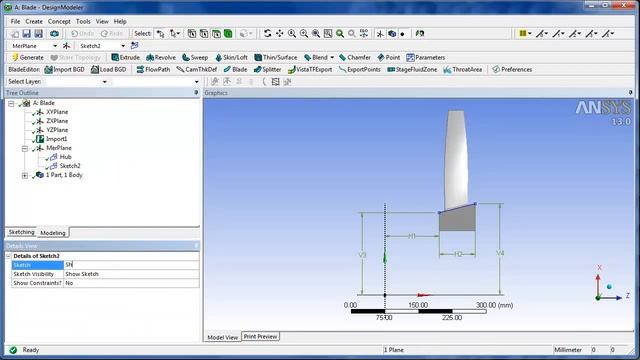The image size is (640, 360).
Task: Toggle Display Plane icon
Action: click(x=380, y=33)
